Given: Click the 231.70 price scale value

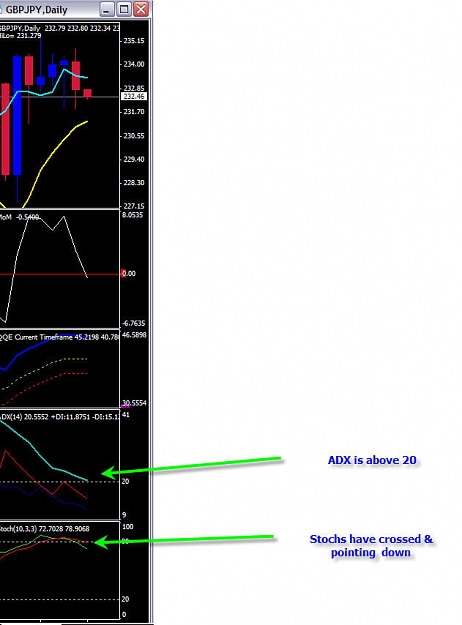Looking at the screenshot, I should pyautogui.click(x=134, y=112).
